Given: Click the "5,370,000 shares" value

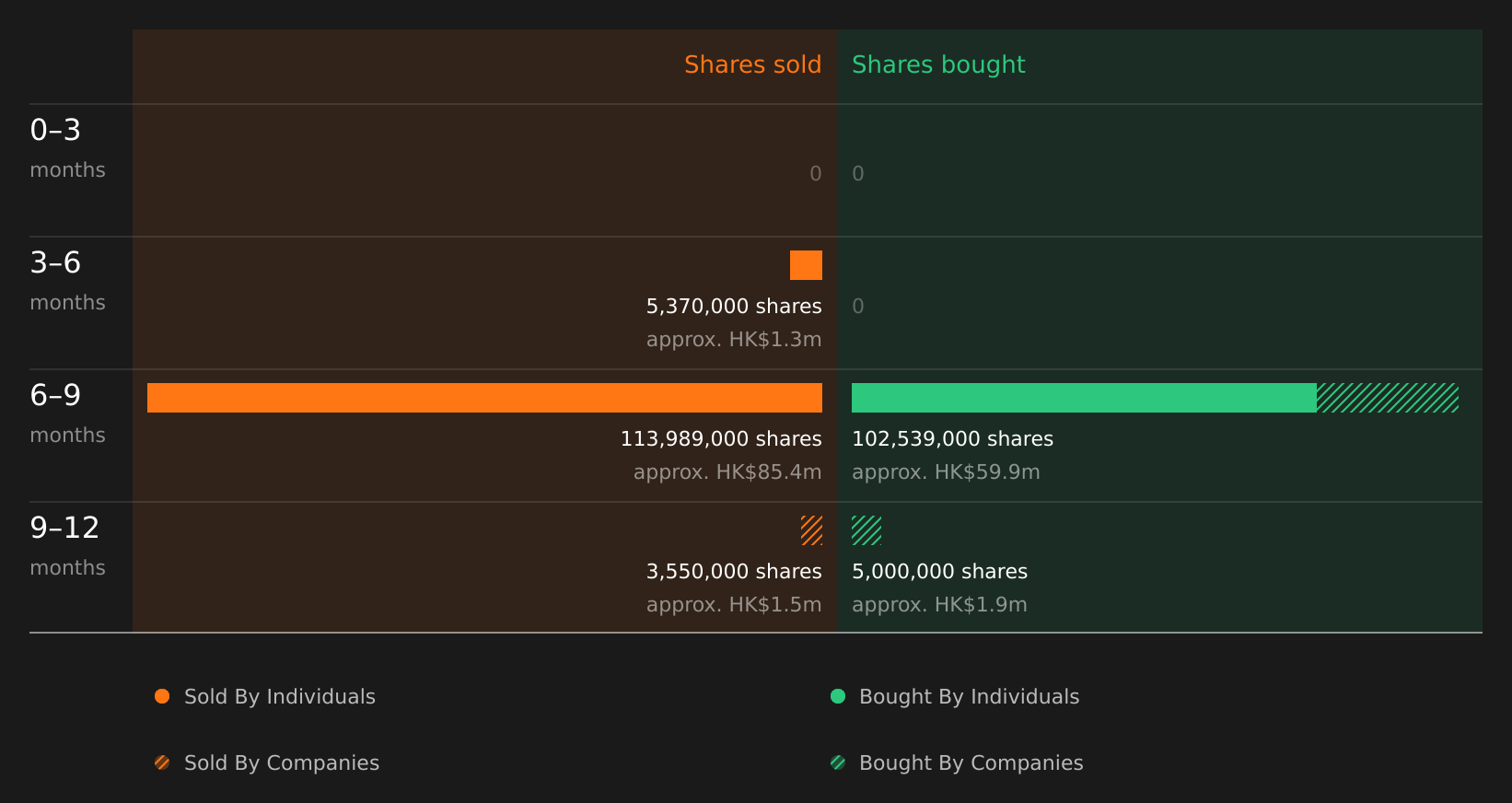Looking at the screenshot, I should [x=734, y=306].
